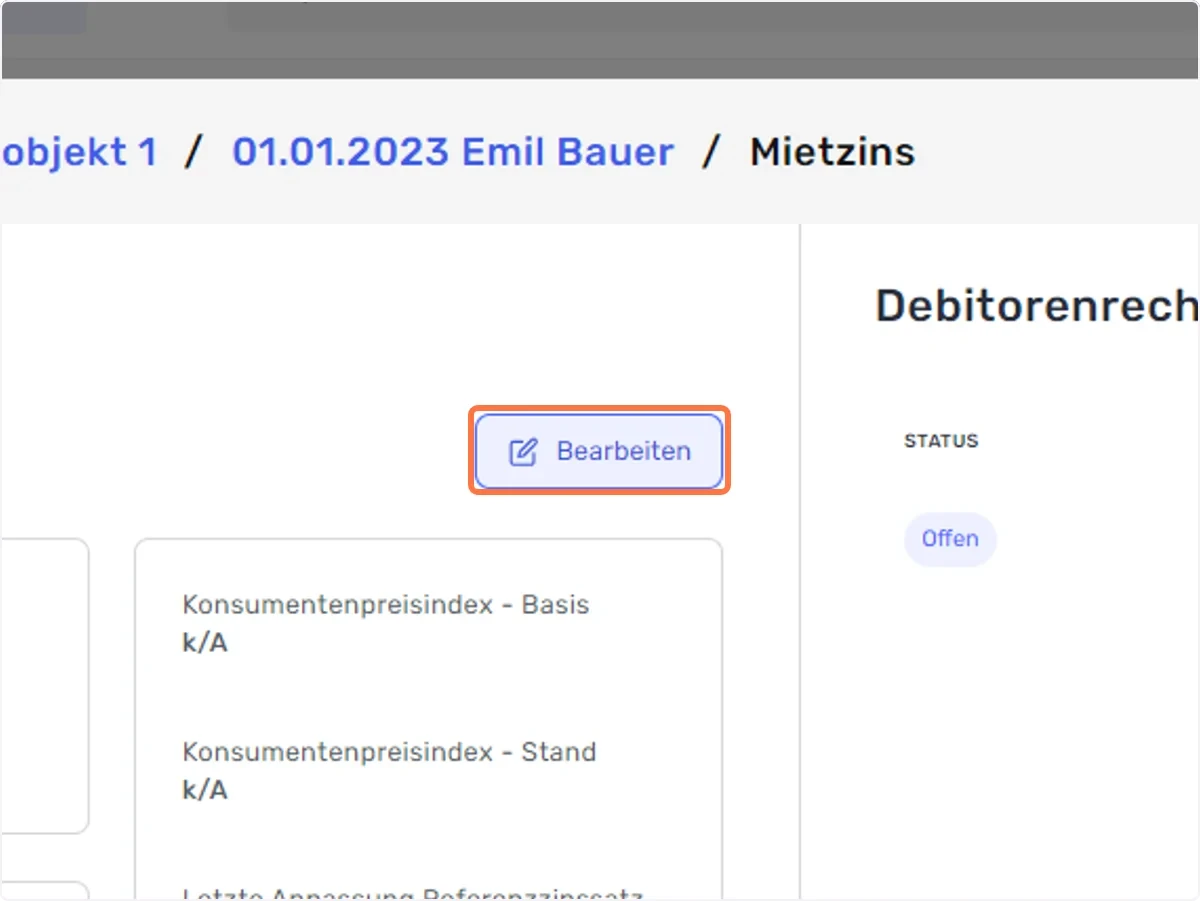This screenshot has width=1200, height=901.
Task: Select the Mietzins breadcrumb text
Action: (x=832, y=152)
